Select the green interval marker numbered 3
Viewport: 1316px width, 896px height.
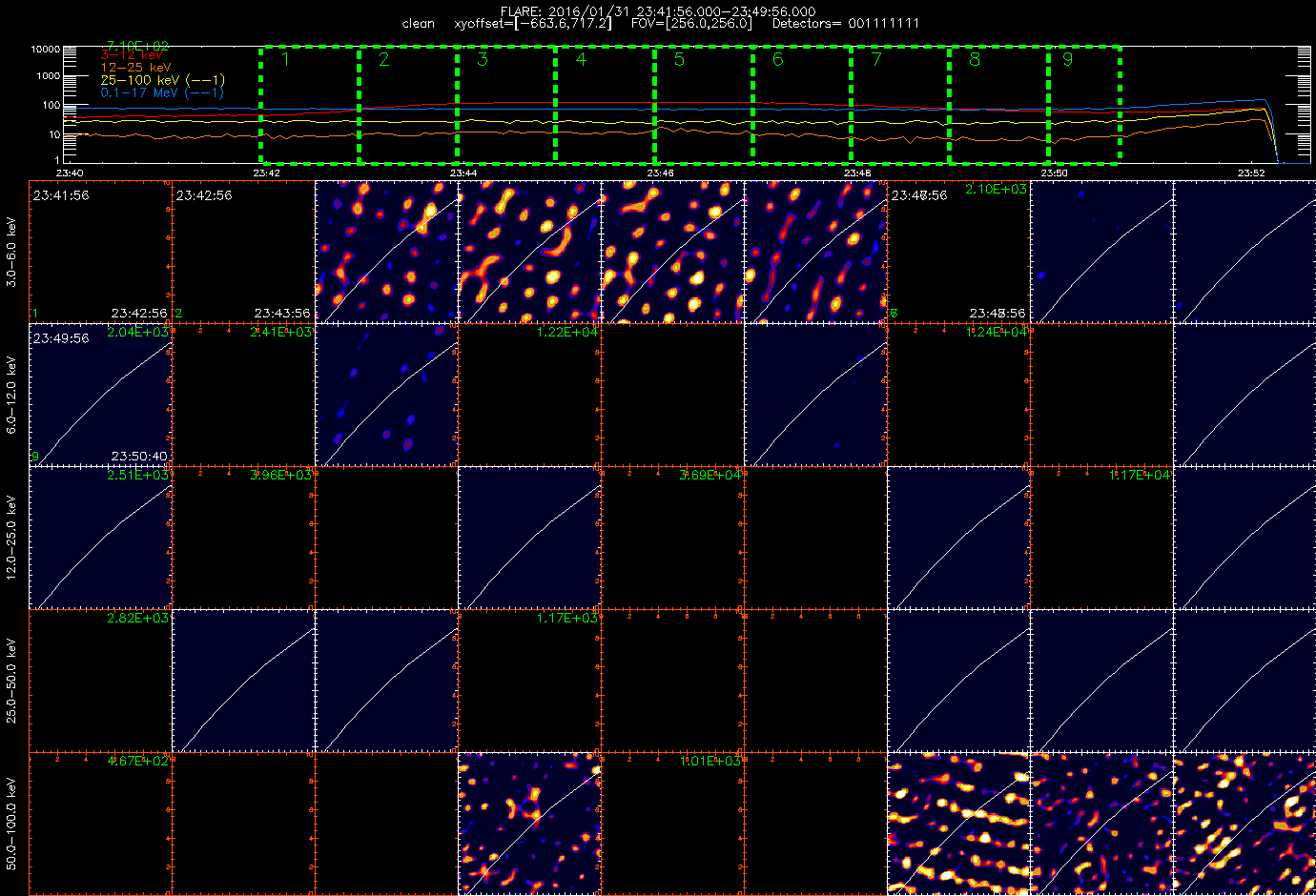coord(483,59)
